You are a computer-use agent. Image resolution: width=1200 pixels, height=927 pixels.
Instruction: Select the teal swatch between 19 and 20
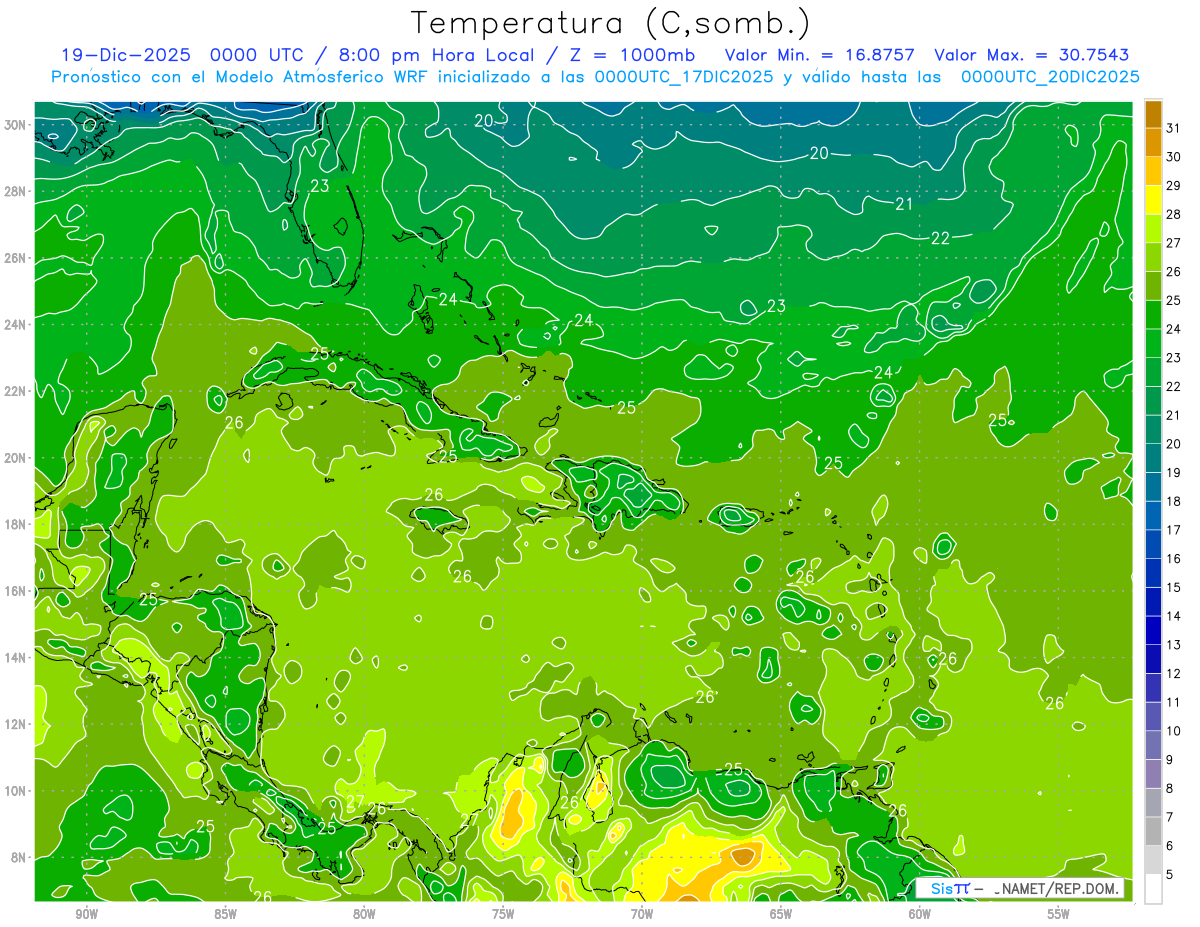(1153, 458)
